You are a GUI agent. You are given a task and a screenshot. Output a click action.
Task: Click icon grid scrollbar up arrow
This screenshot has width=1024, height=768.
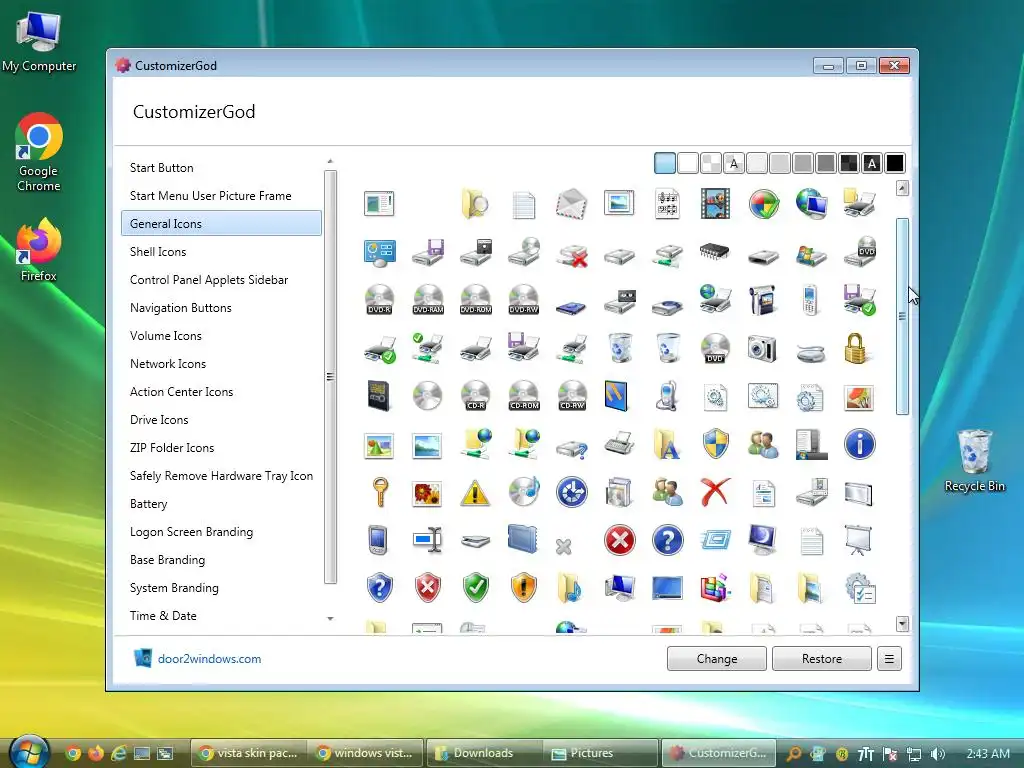[903, 188]
